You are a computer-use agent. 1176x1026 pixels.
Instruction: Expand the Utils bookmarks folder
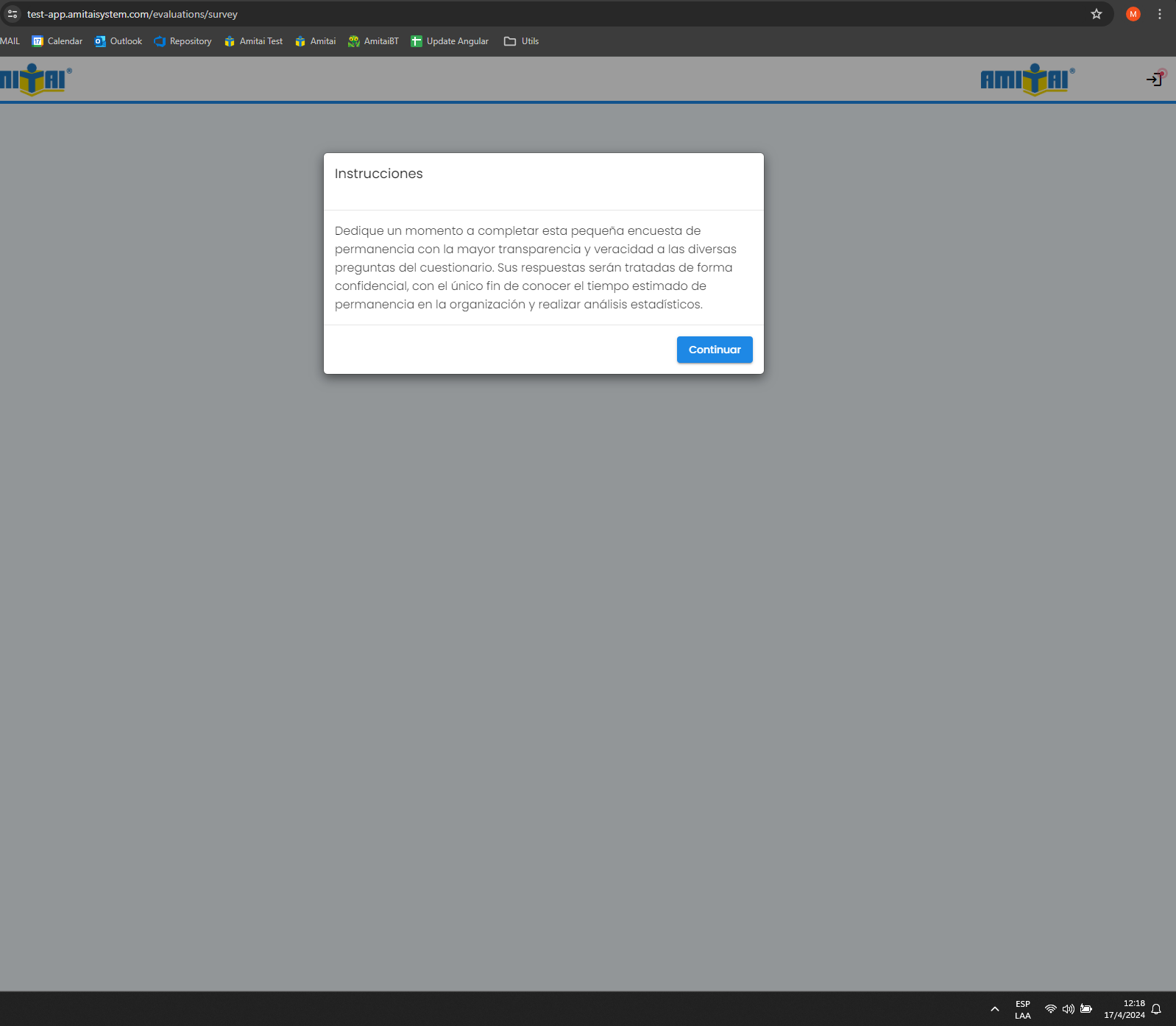(521, 41)
